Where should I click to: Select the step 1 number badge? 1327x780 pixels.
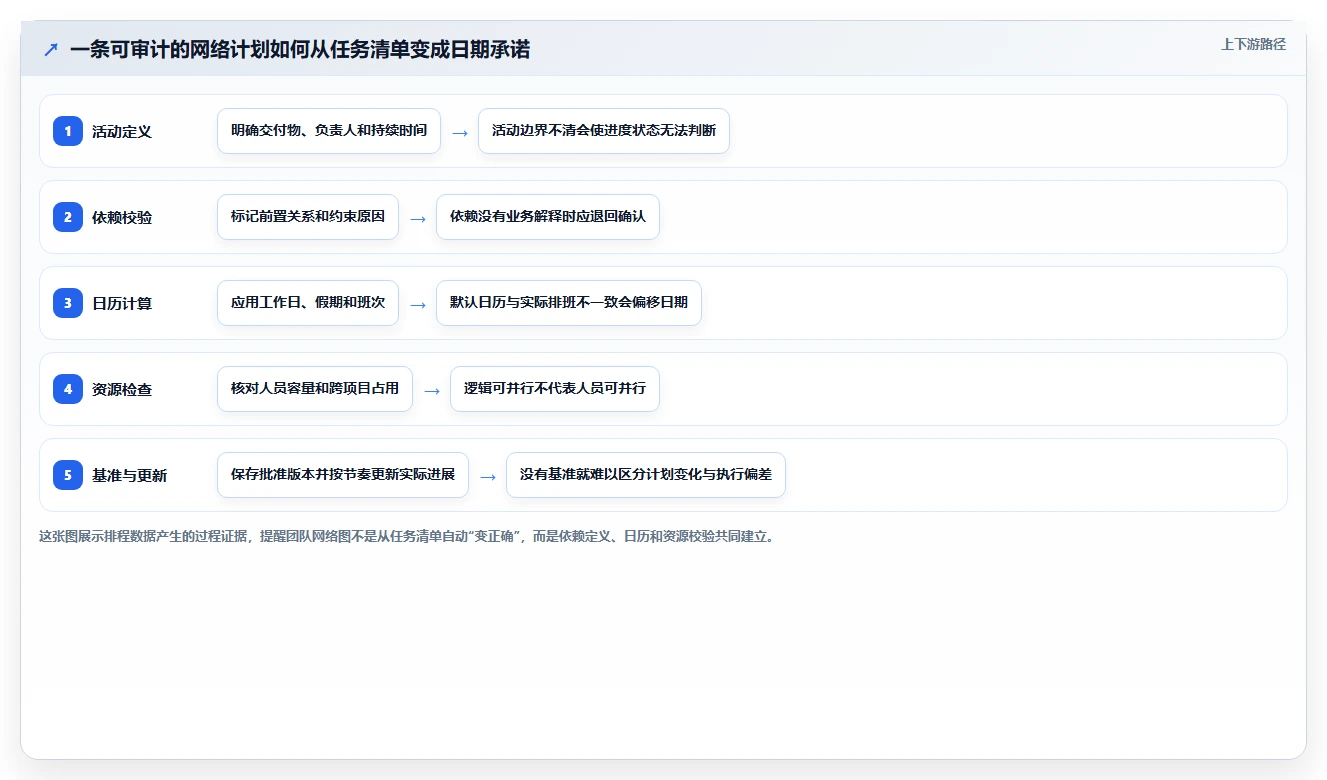coord(68,131)
